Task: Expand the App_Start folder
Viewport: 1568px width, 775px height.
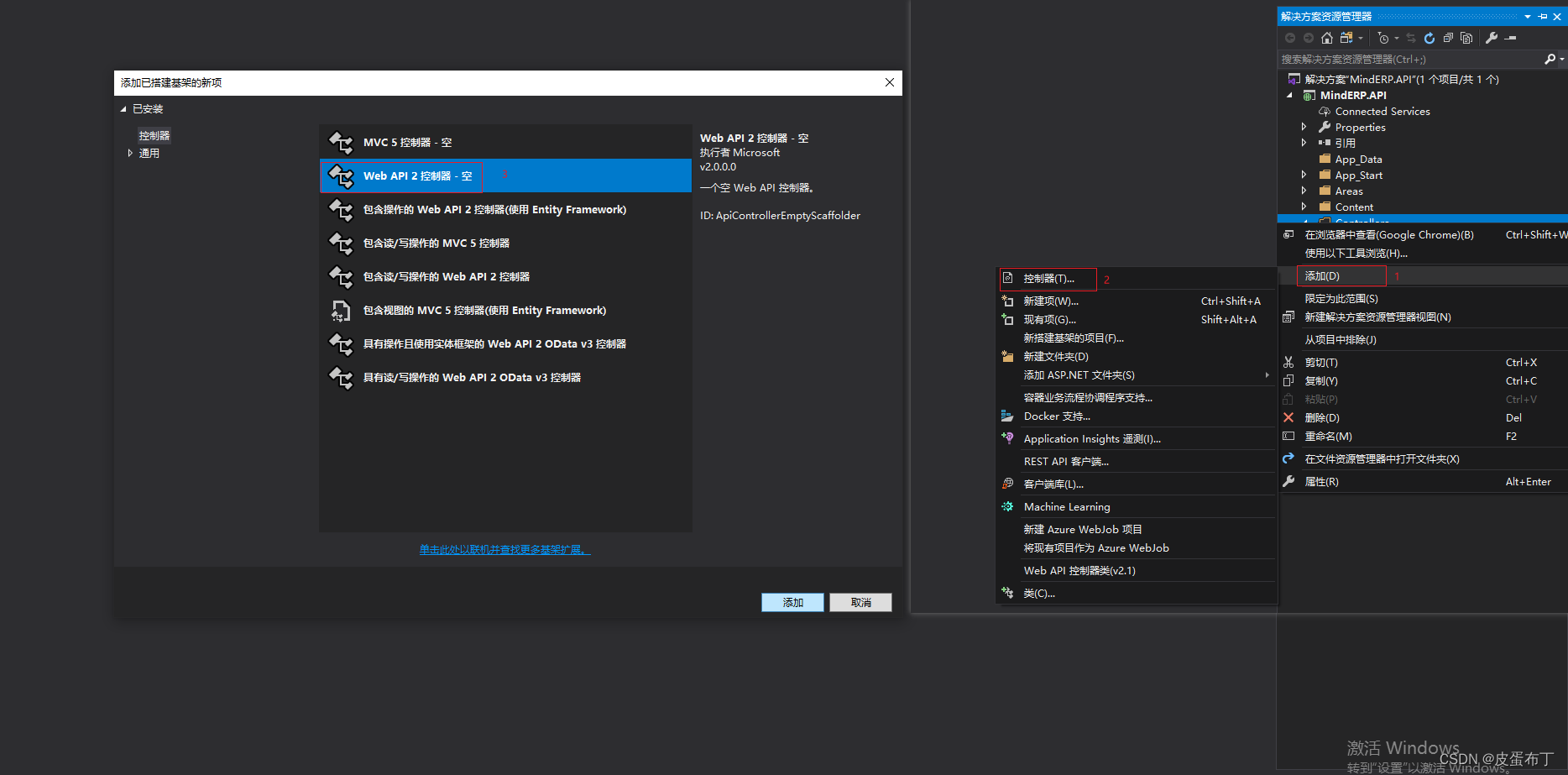Action: pyautogui.click(x=1304, y=175)
